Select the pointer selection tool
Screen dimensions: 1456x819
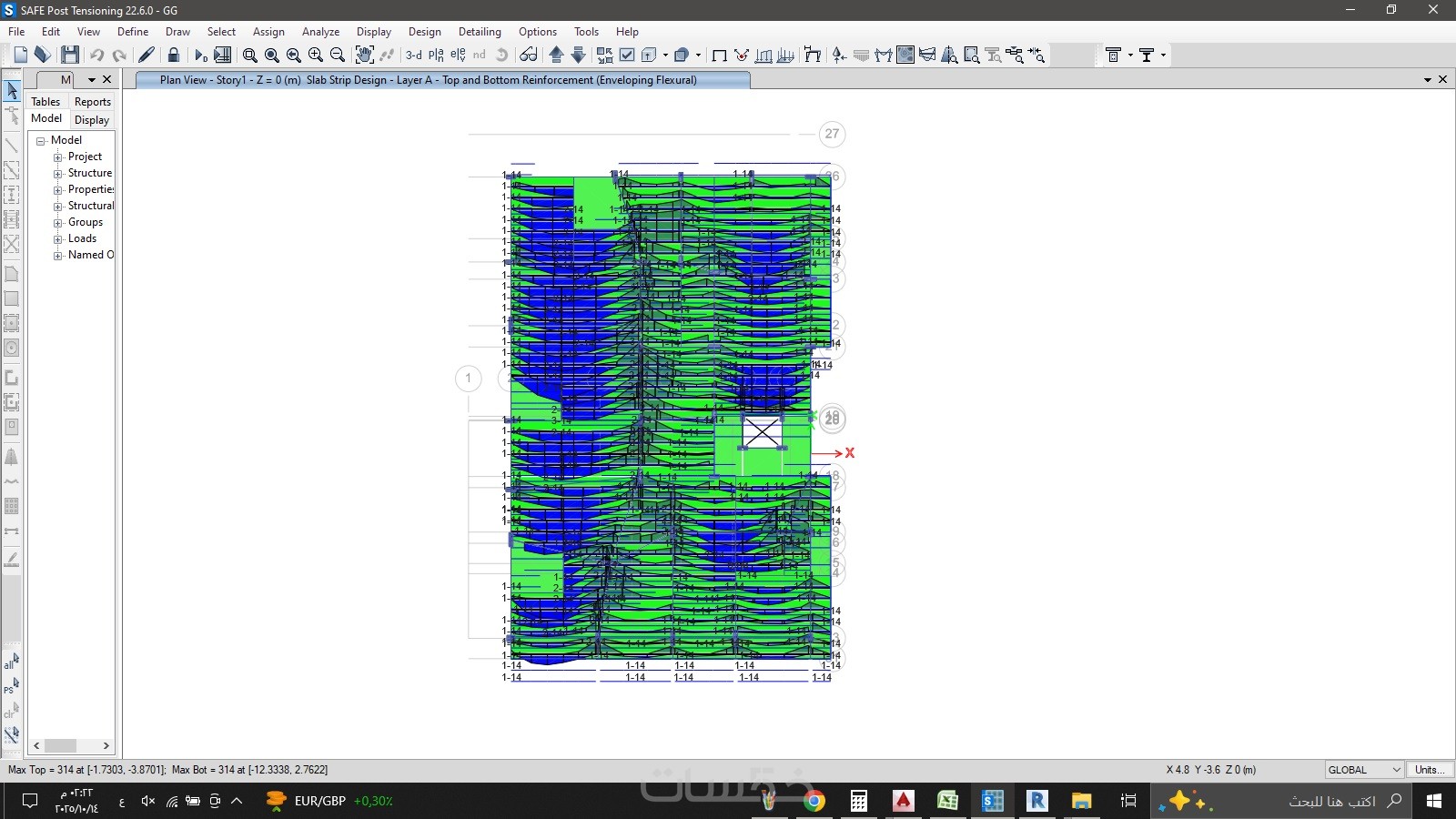pos(12,90)
